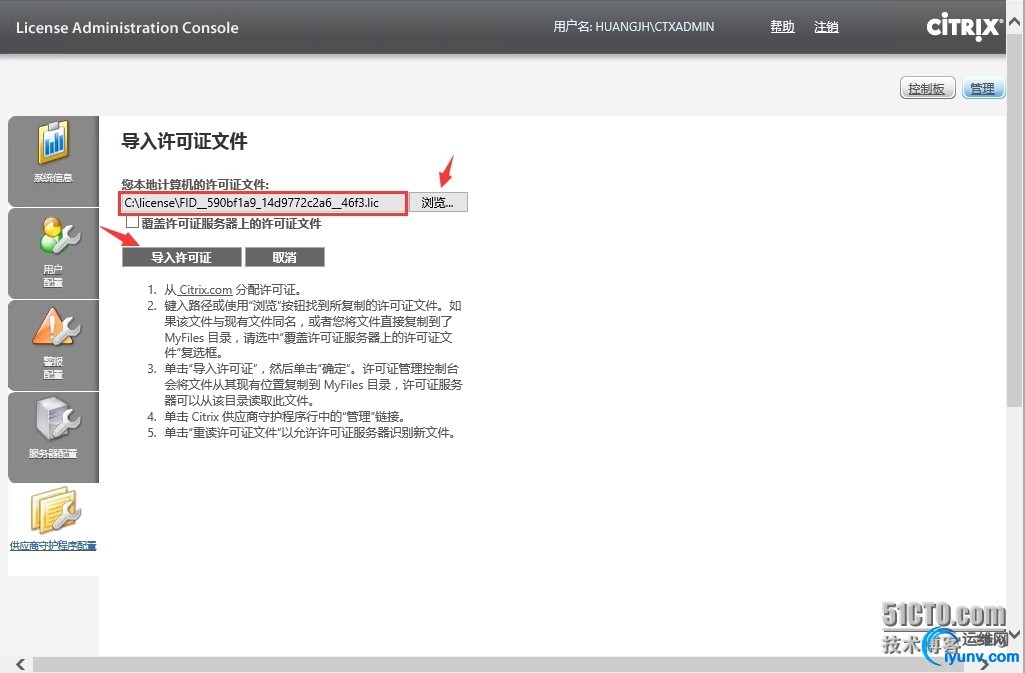Click the Citrix logo
The width and height of the screenshot is (1025, 673).
click(x=964, y=27)
